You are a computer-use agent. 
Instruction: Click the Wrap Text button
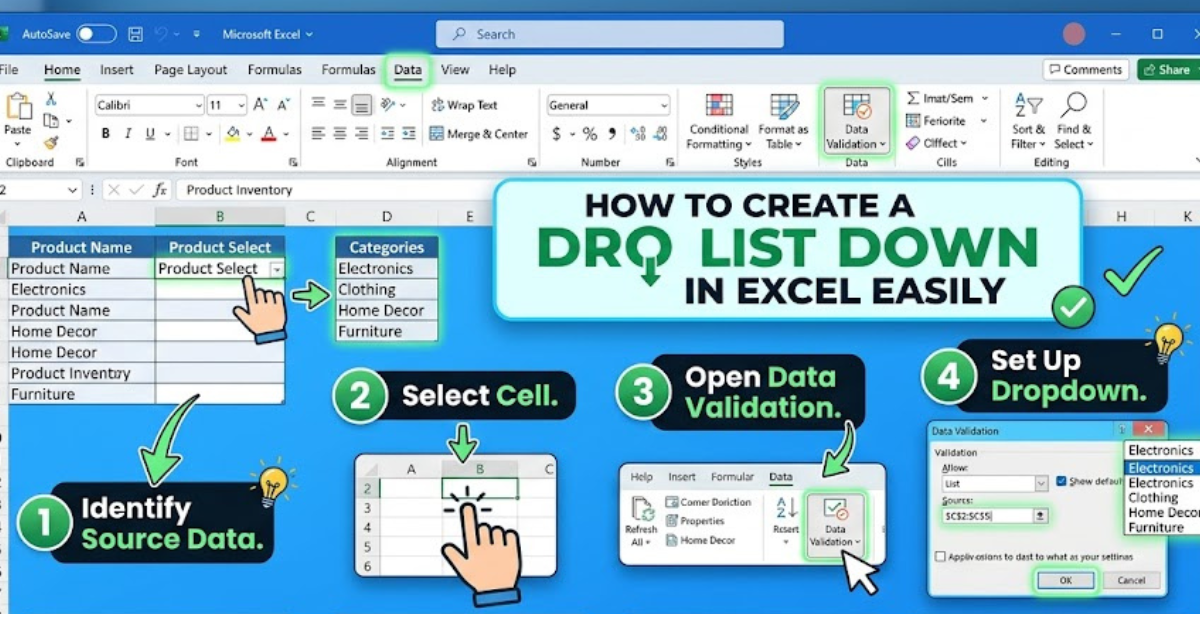464,105
